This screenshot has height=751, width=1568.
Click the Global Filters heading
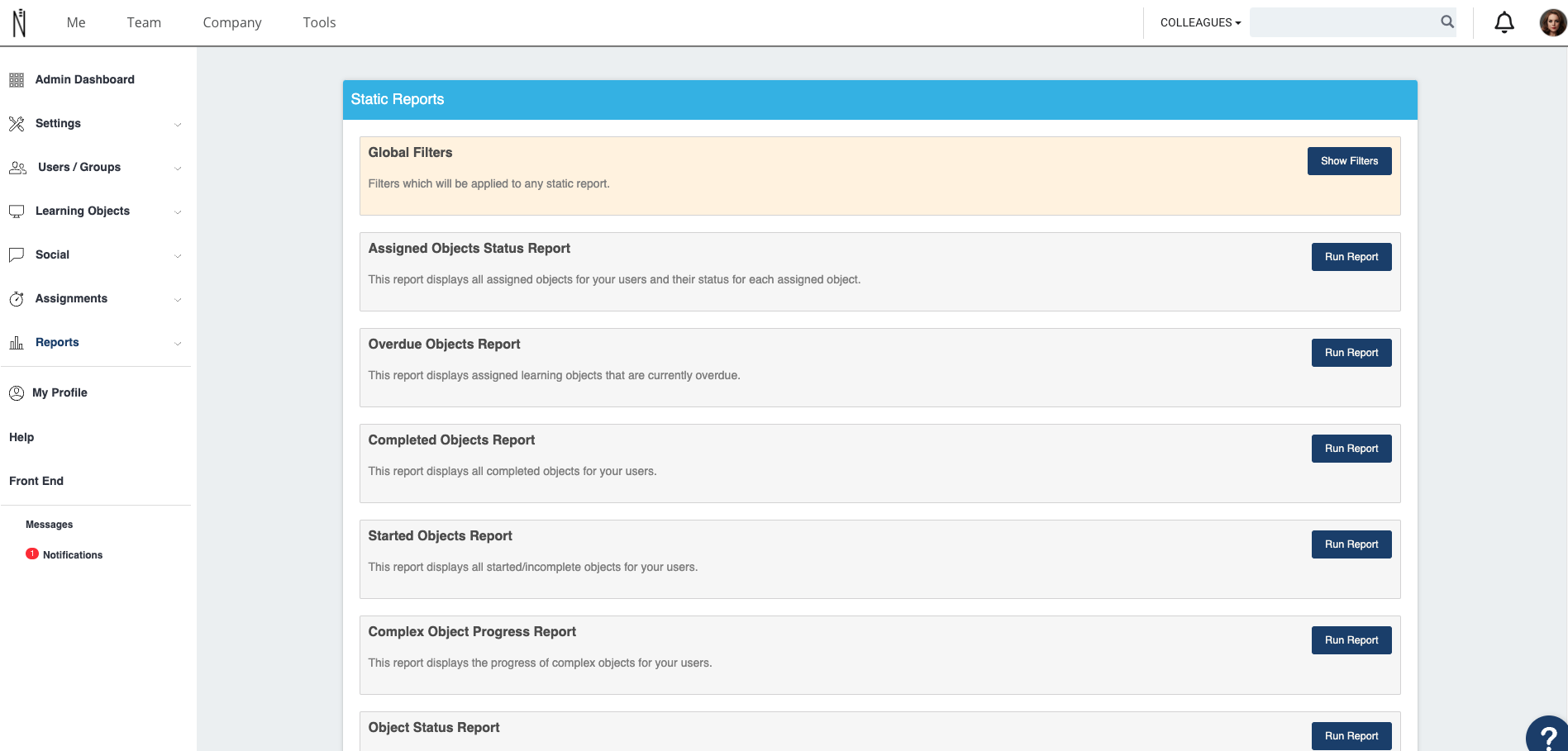click(410, 153)
